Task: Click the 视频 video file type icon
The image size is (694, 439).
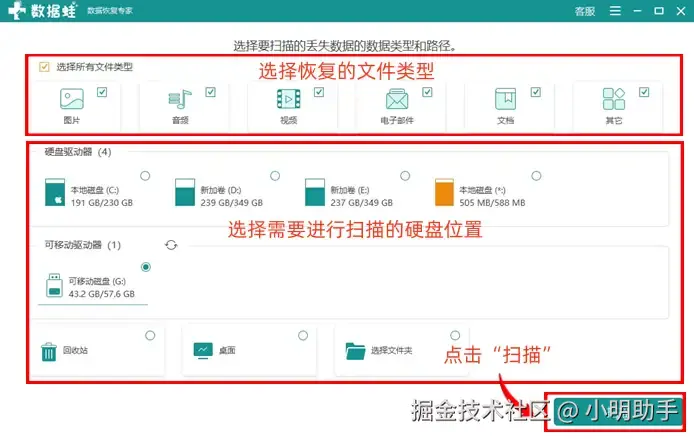Action: [x=289, y=99]
